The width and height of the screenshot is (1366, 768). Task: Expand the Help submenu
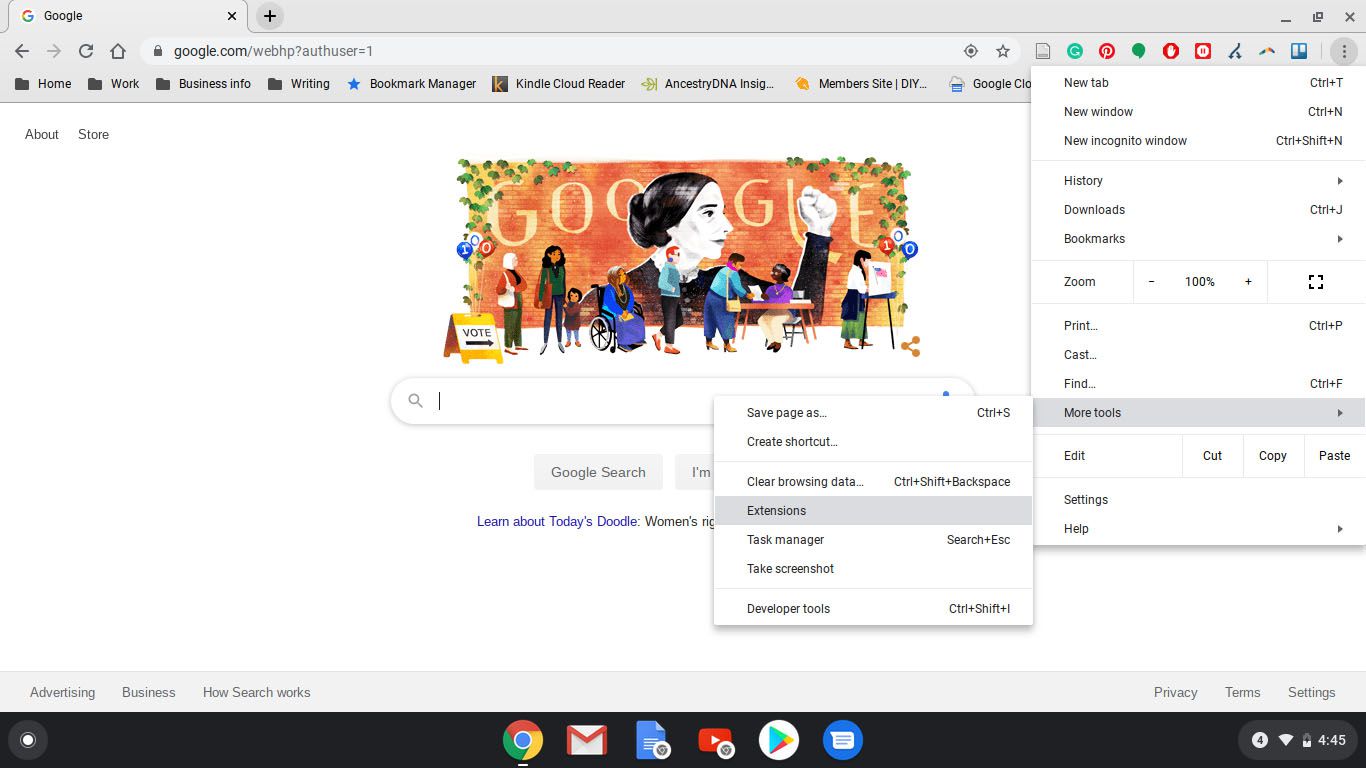click(1198, 529)
